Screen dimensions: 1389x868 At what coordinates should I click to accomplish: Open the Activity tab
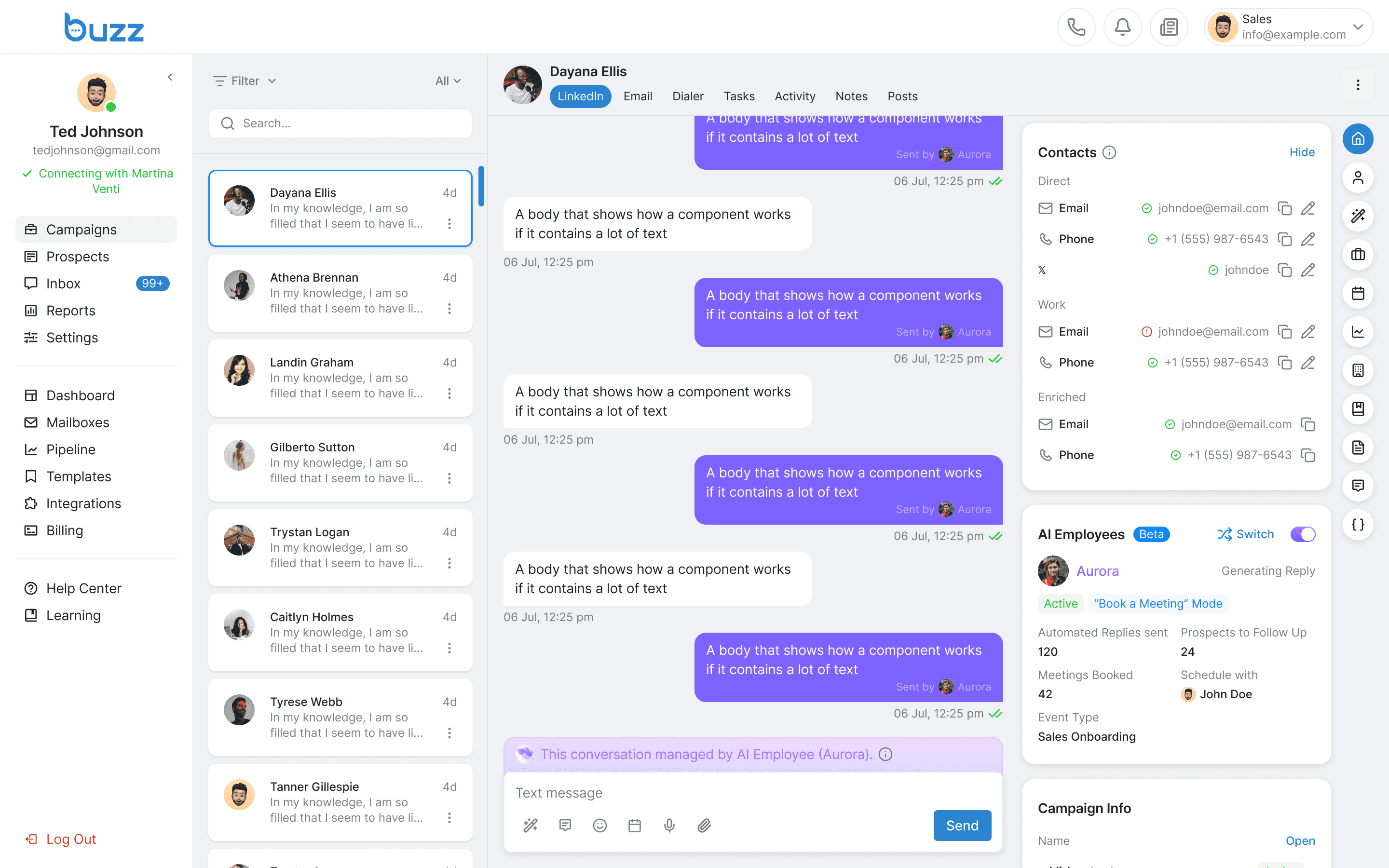click(x=795, y=96)
